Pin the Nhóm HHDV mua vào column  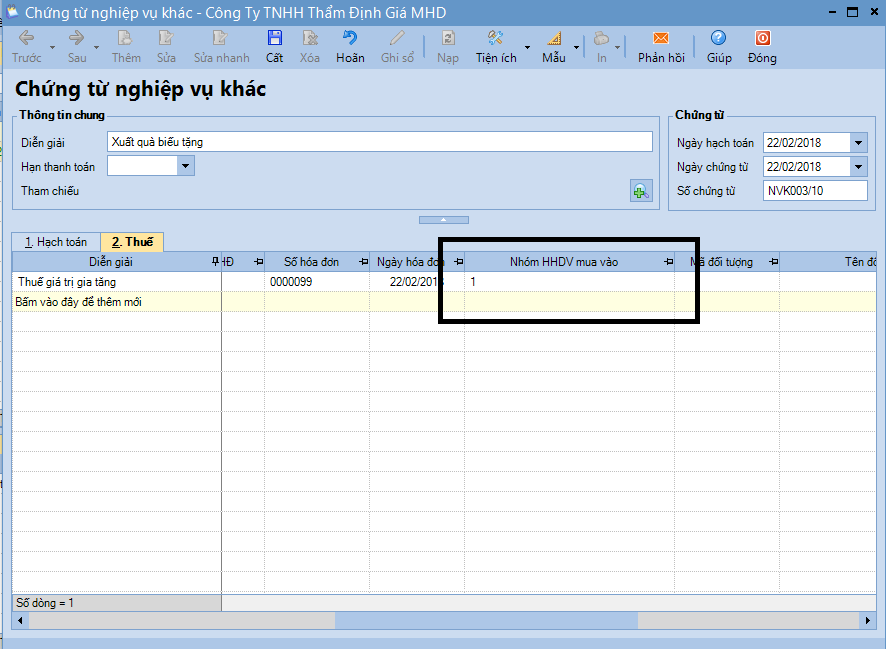click(x=668, y=262)
